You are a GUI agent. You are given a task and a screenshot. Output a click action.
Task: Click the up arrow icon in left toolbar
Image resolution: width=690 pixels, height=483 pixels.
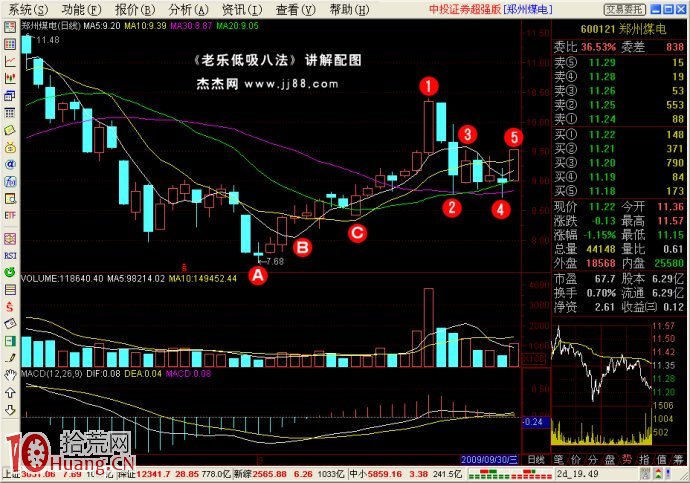10,392
